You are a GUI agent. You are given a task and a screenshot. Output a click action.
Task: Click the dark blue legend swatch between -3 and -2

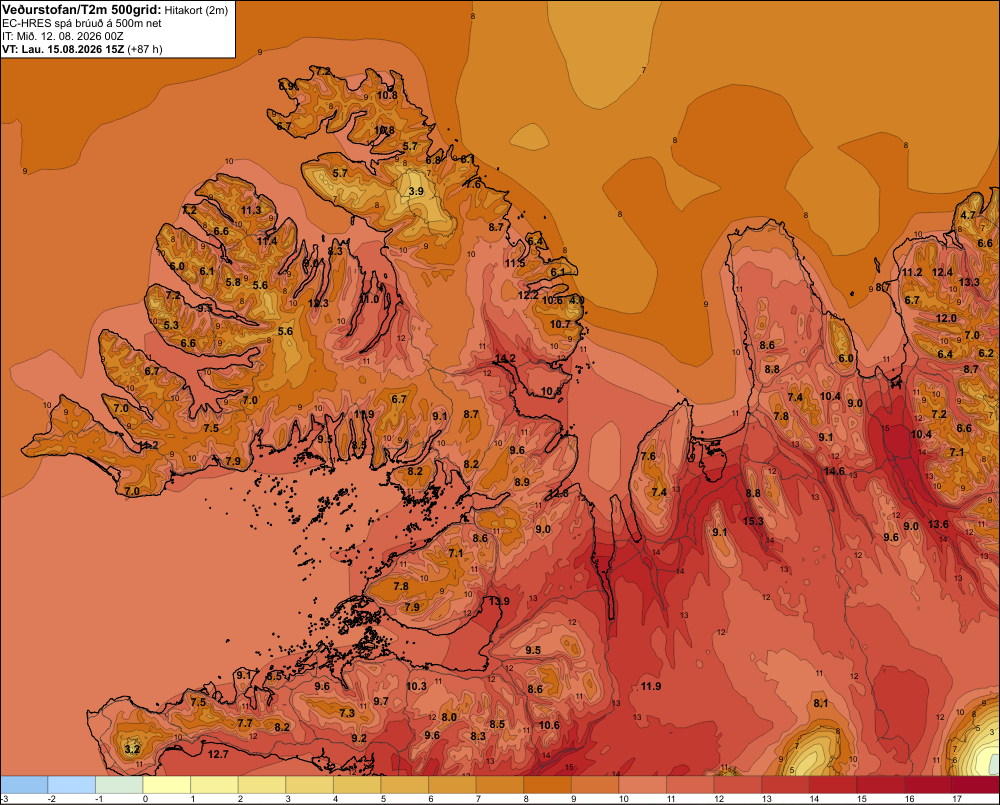24,784
